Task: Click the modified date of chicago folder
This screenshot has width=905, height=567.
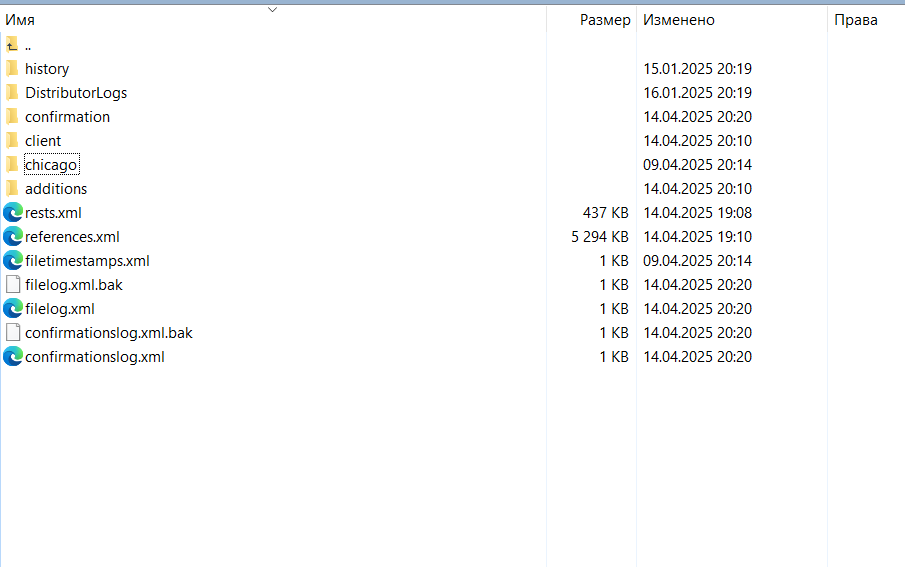Action: [697, 165]
